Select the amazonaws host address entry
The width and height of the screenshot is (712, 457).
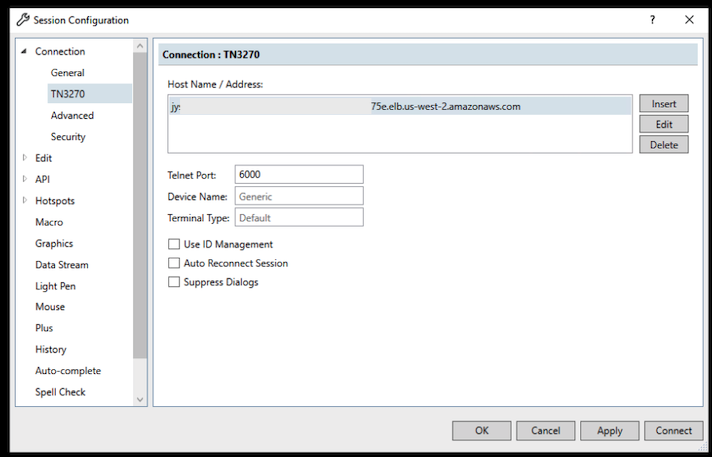tap(400, 106)
